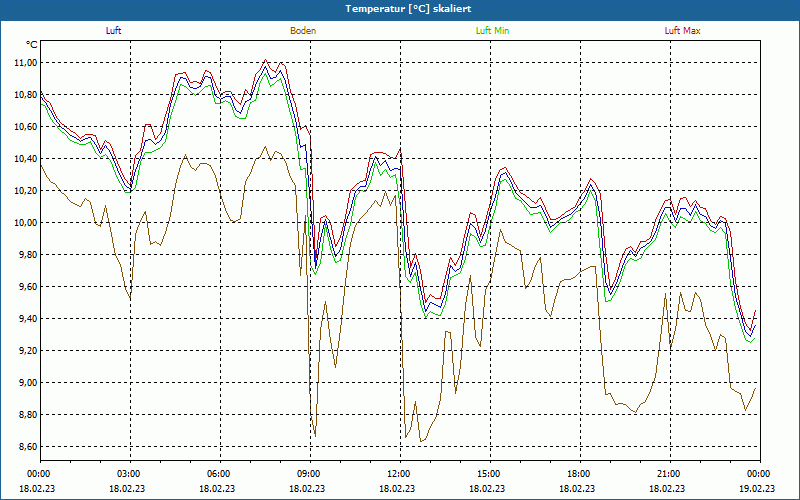The width and height of the screenshot is (800, 500).
Task: Click the 10,40 value on temperature axis
Action: (x=24, y=158)
